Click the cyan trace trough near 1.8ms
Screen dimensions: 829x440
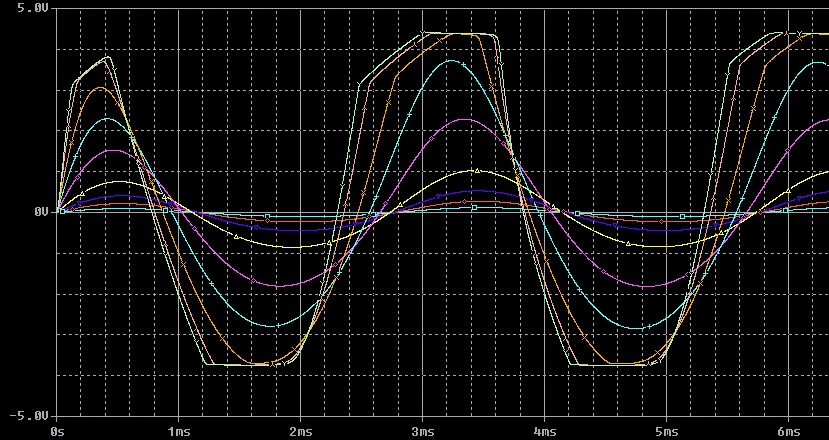(x=272, y=326)
